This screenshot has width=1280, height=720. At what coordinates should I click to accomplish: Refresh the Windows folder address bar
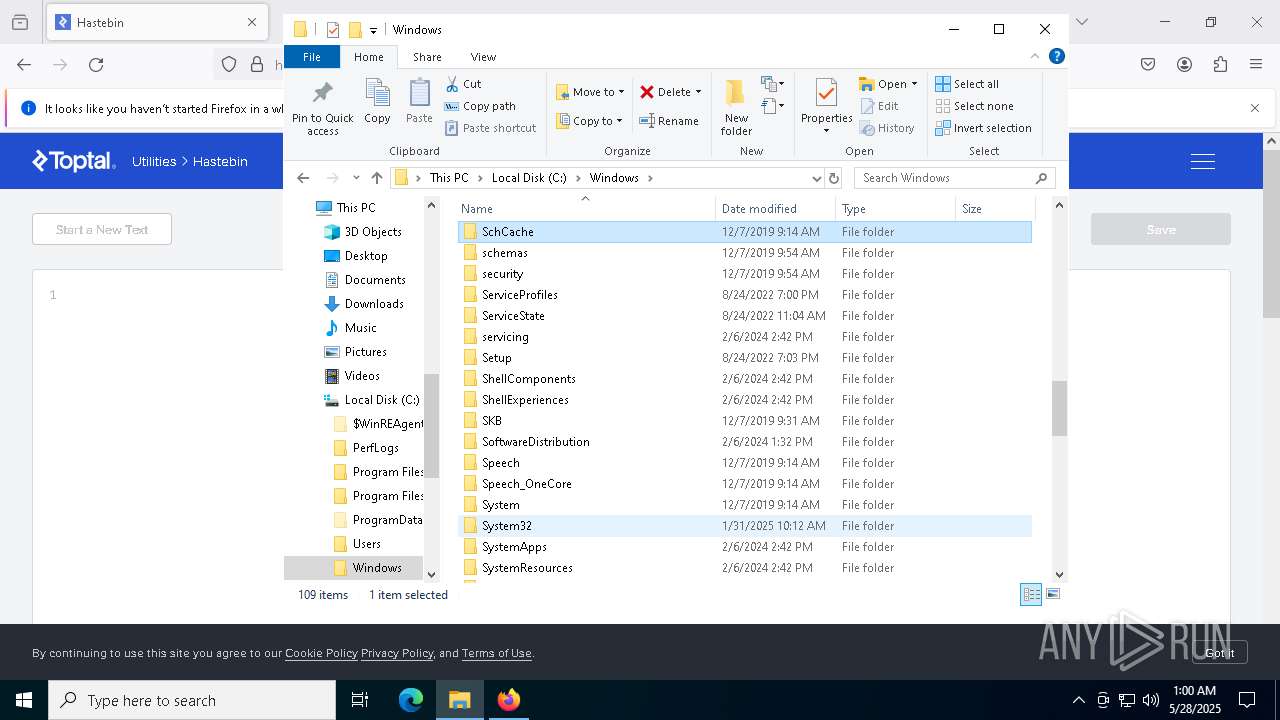click(x=834, y=178)
